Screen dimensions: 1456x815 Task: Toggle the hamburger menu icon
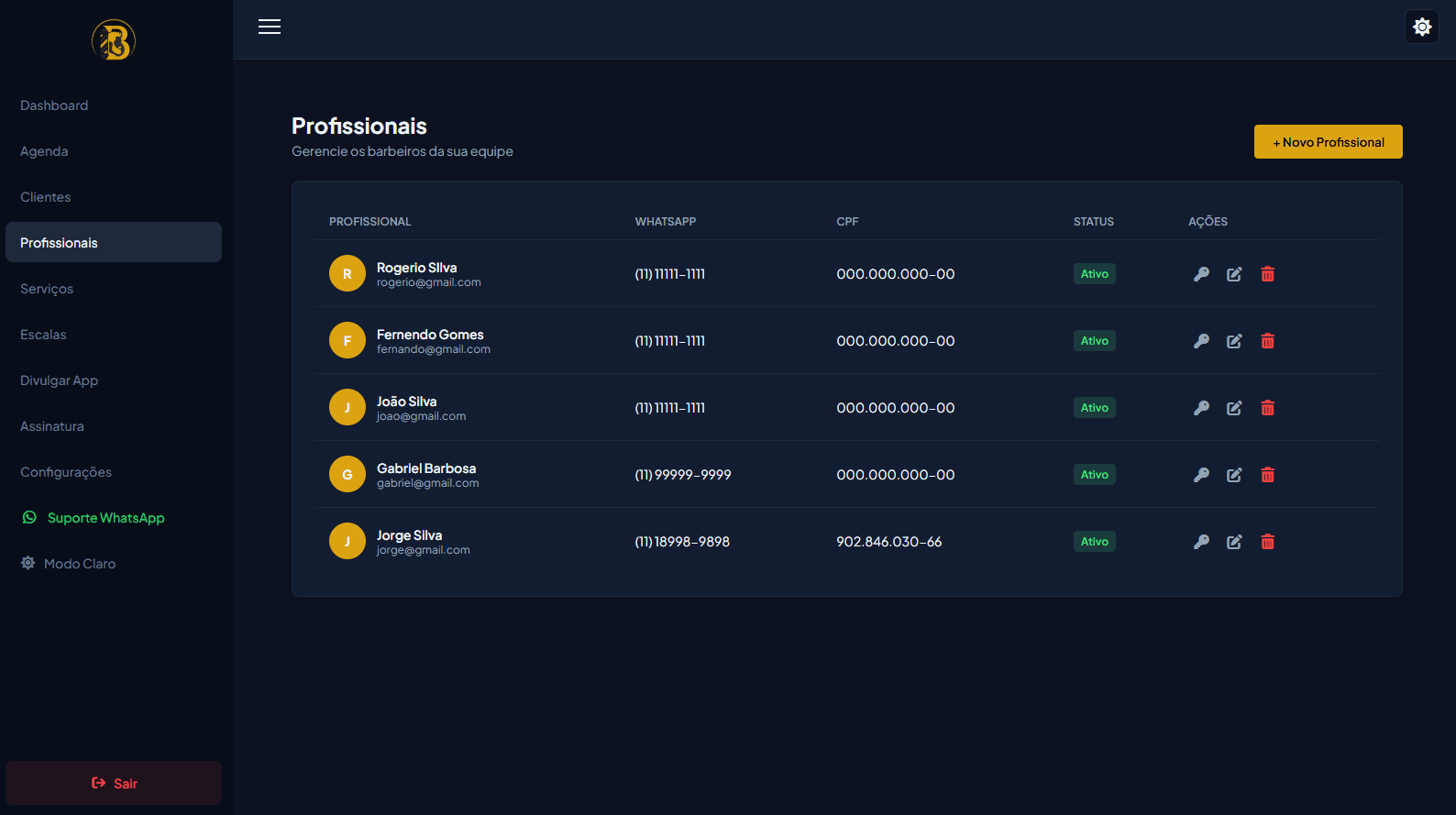click(270, 27)
